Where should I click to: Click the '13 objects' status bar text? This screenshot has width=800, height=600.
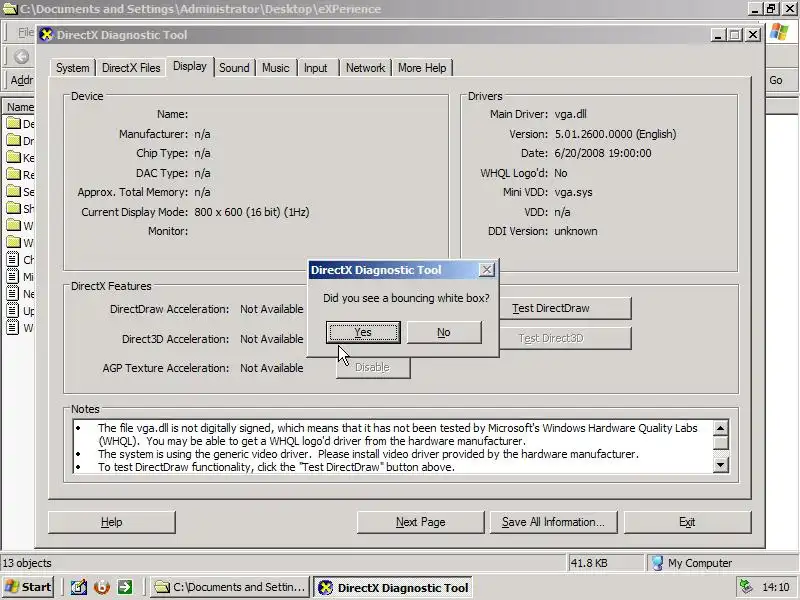[x=27, y=563]
